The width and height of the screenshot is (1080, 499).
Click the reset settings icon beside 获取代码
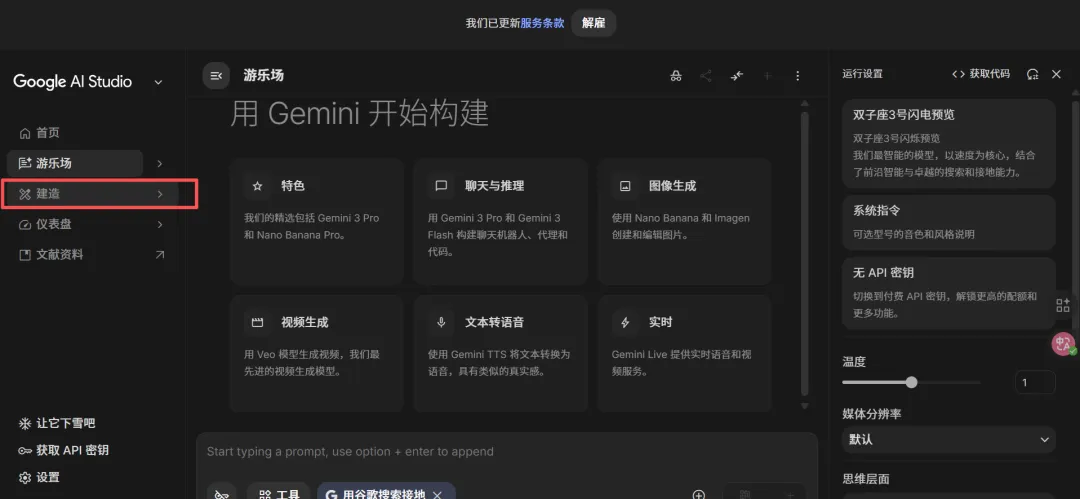pyautogui.click(x=1032, y=74)
